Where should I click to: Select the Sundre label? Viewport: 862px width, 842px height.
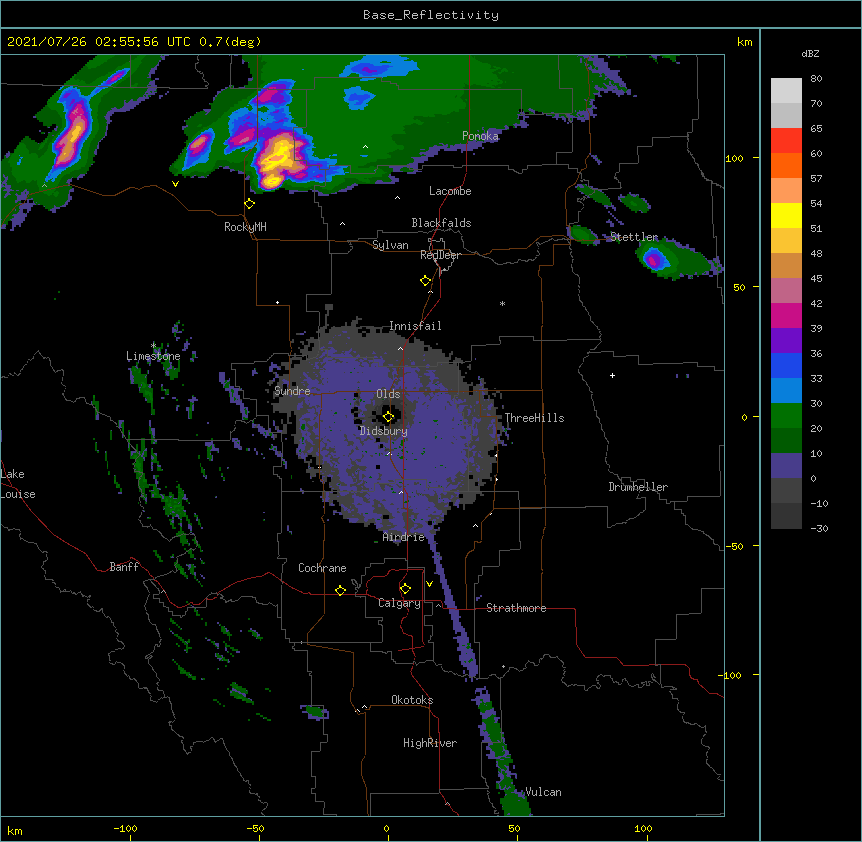coord(292,391)
